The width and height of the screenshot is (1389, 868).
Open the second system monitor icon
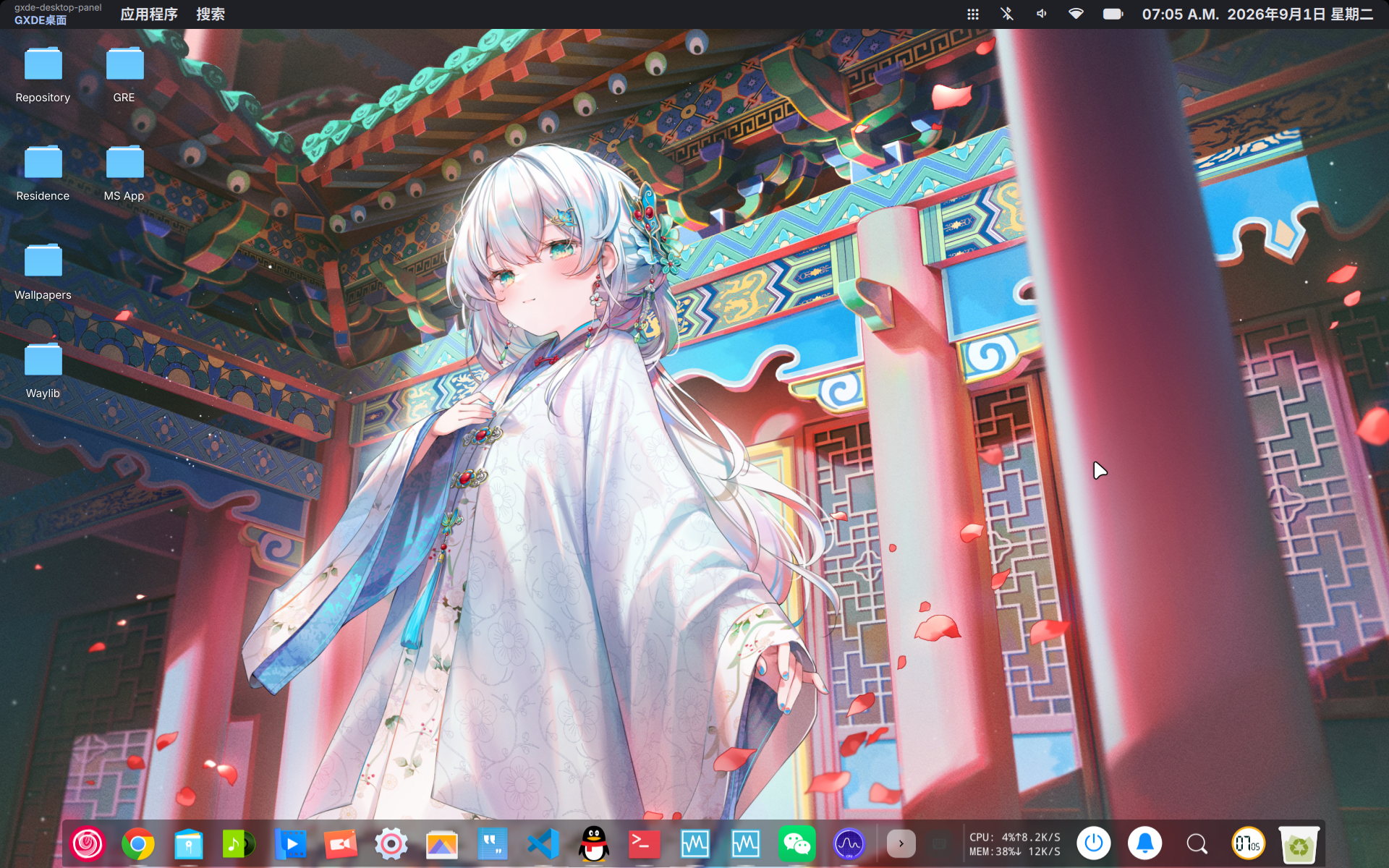(746, 843)
